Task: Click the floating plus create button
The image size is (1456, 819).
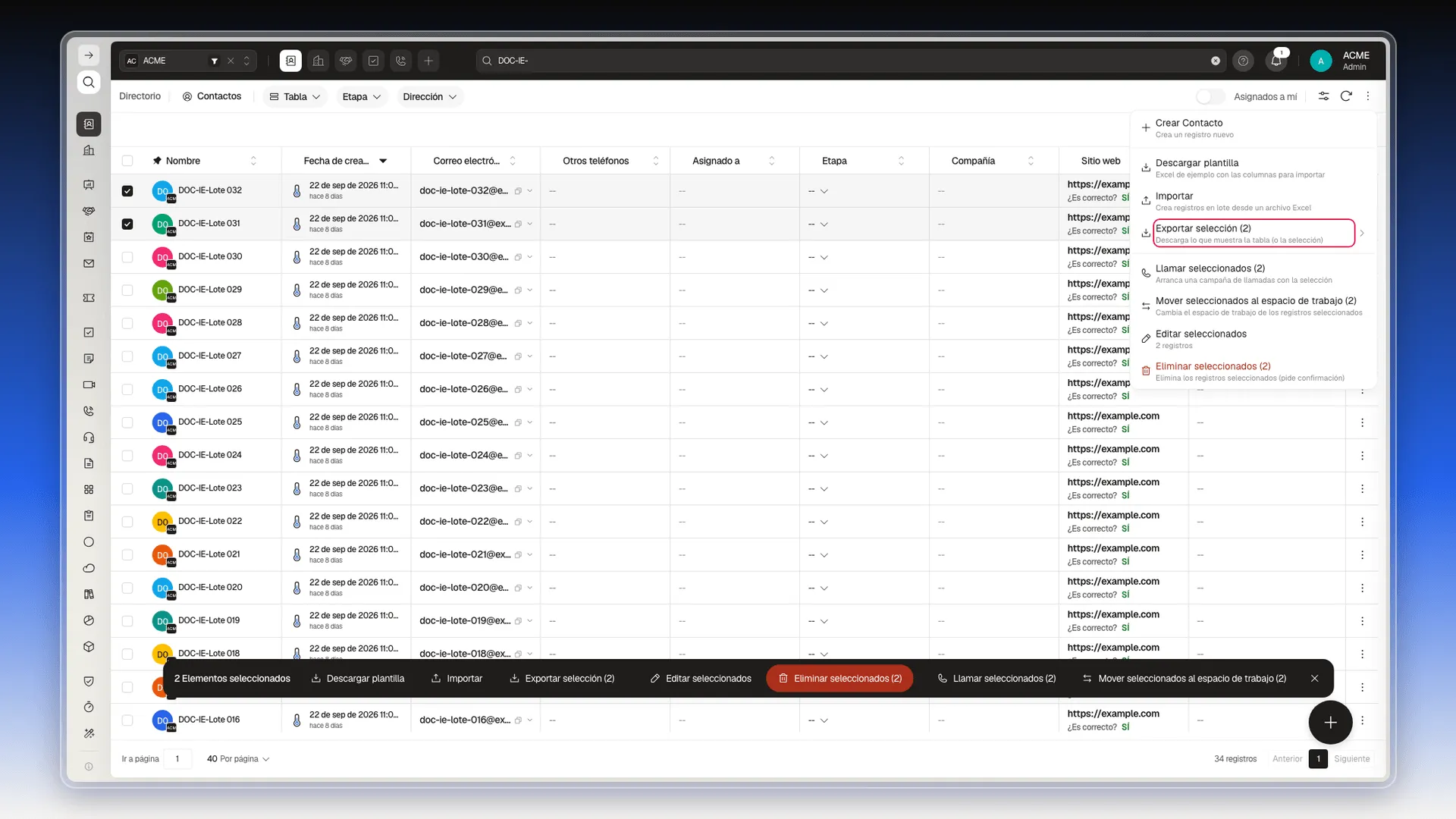Action: (x=1330, y=723)
